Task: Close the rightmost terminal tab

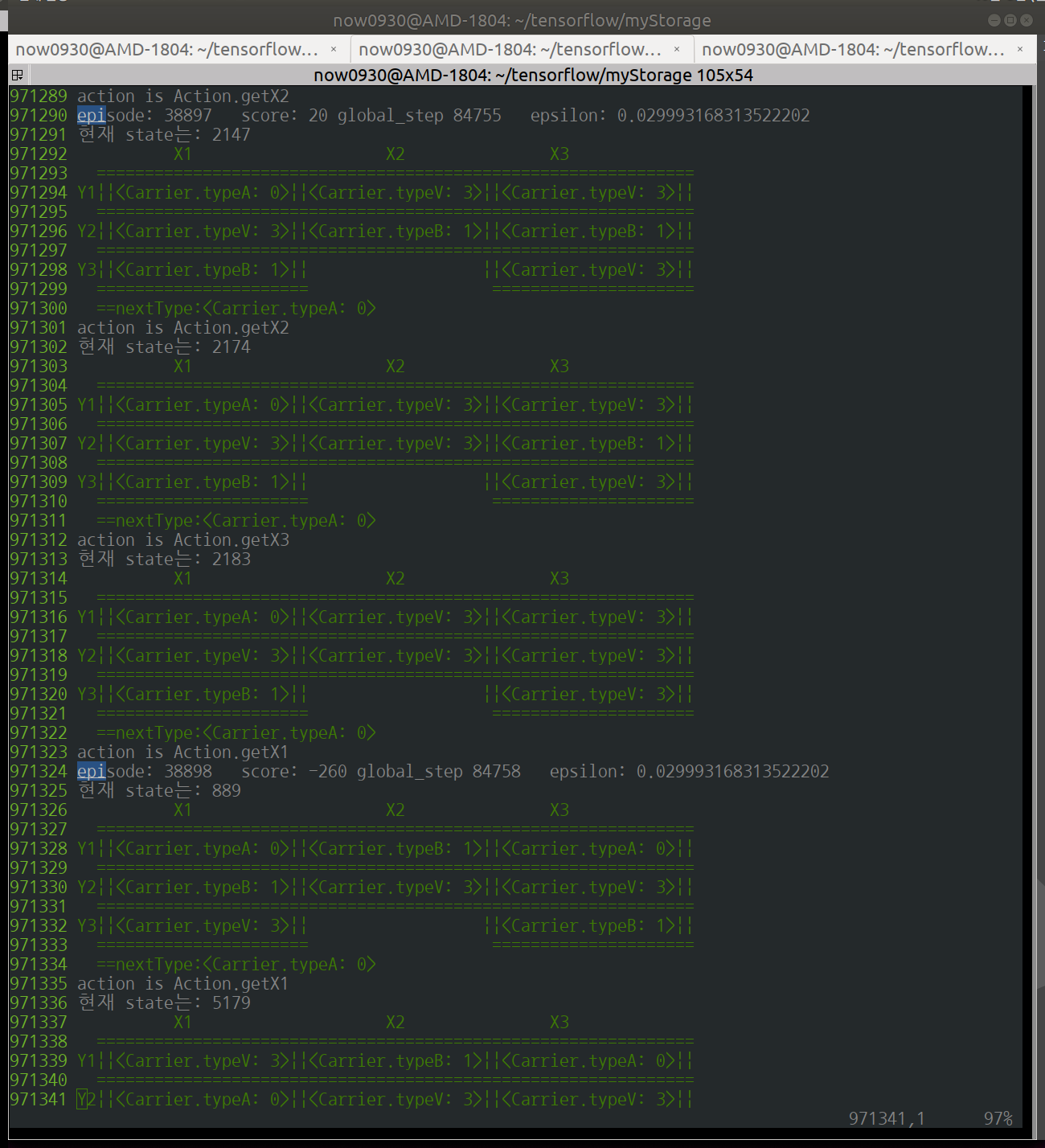Action: coord(1020,50)
